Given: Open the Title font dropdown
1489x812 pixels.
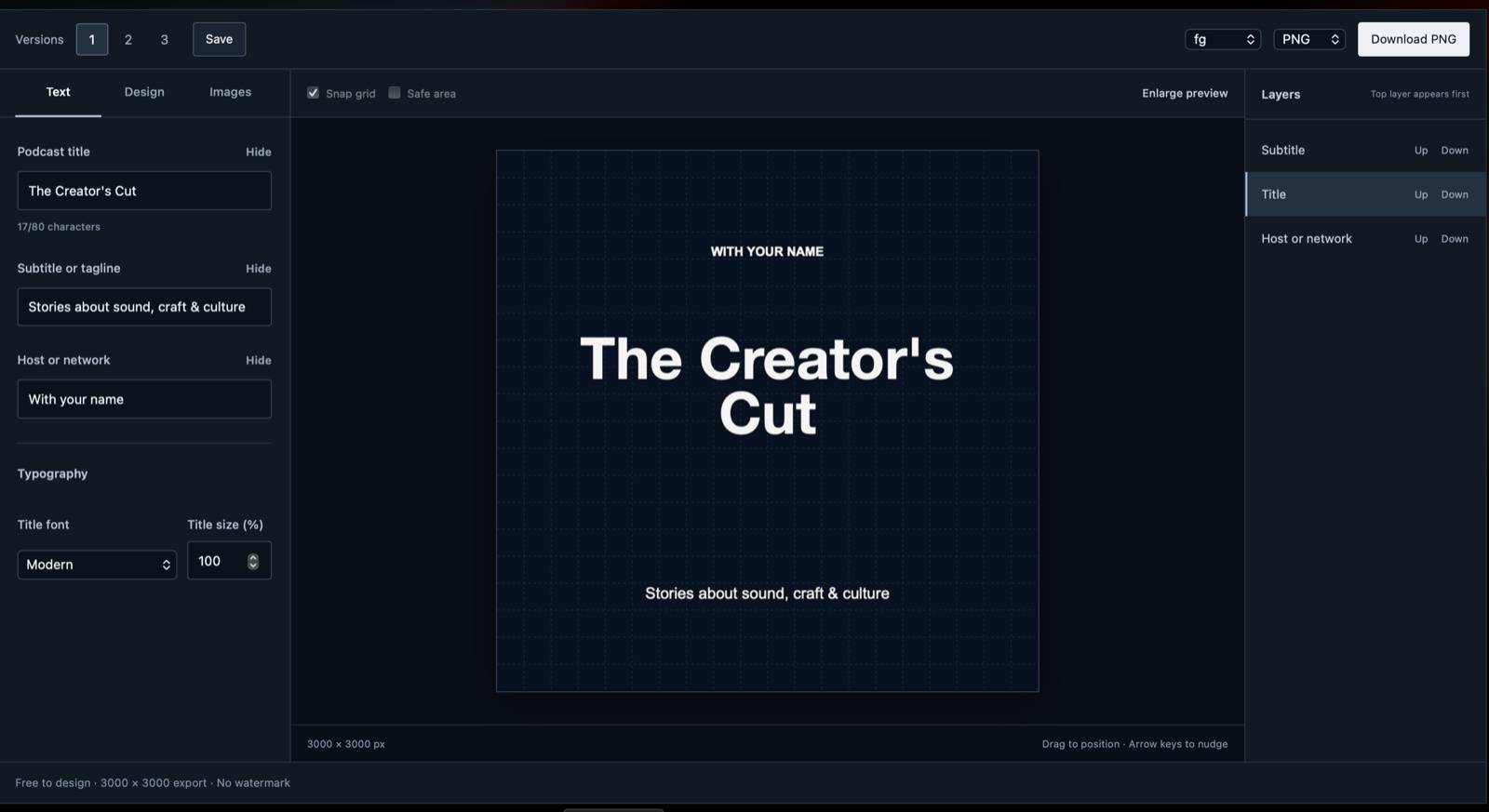Looking at the screenshot, I should tap(97, 565).
